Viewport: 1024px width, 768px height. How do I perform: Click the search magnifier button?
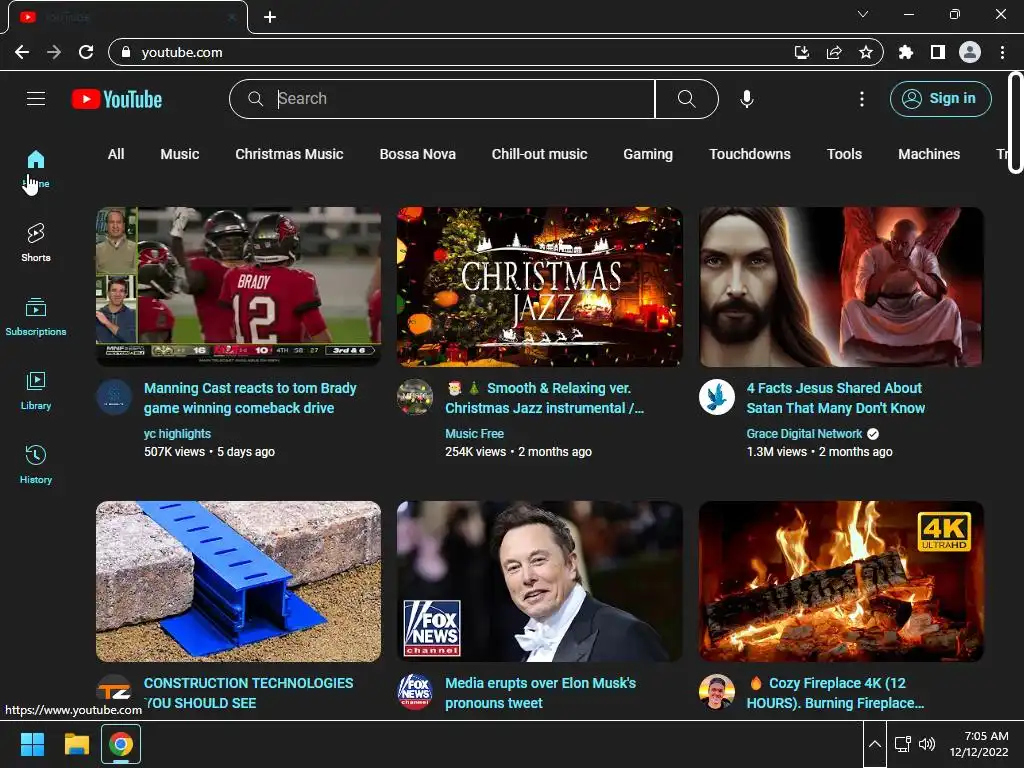click(686, 99)
